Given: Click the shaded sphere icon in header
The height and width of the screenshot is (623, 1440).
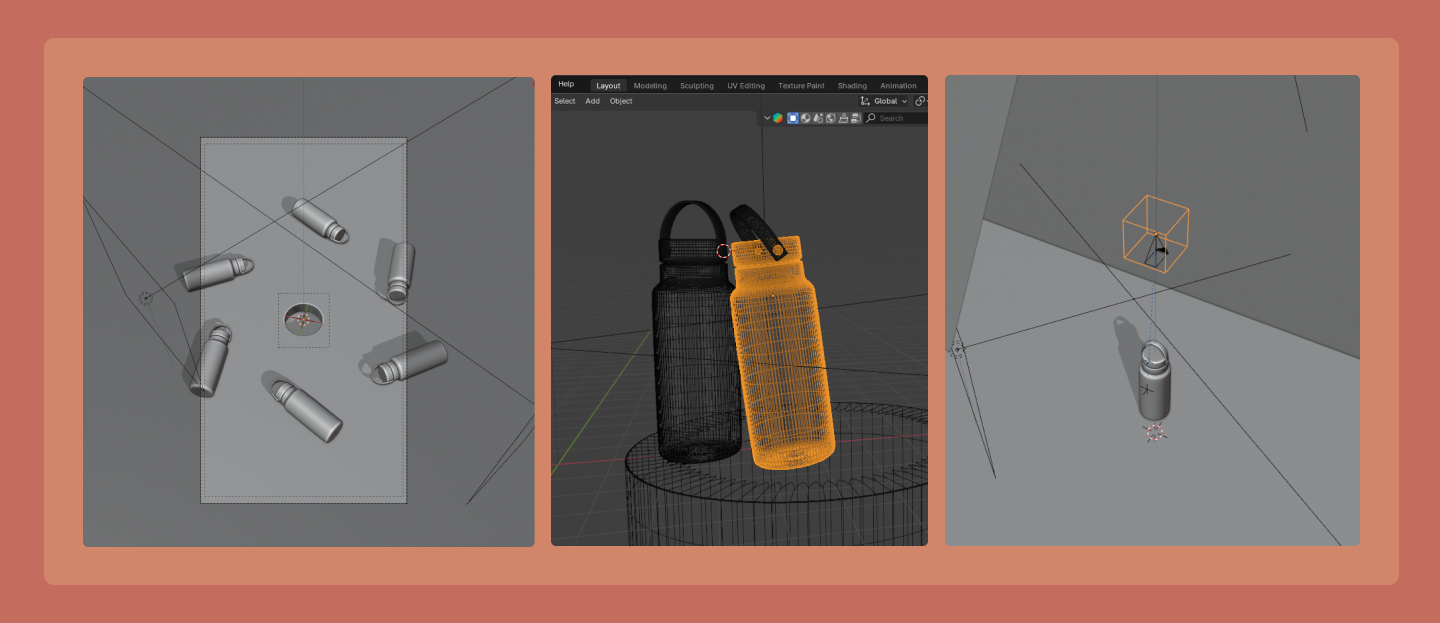Looking at the screenshot, I should [806, 118].
